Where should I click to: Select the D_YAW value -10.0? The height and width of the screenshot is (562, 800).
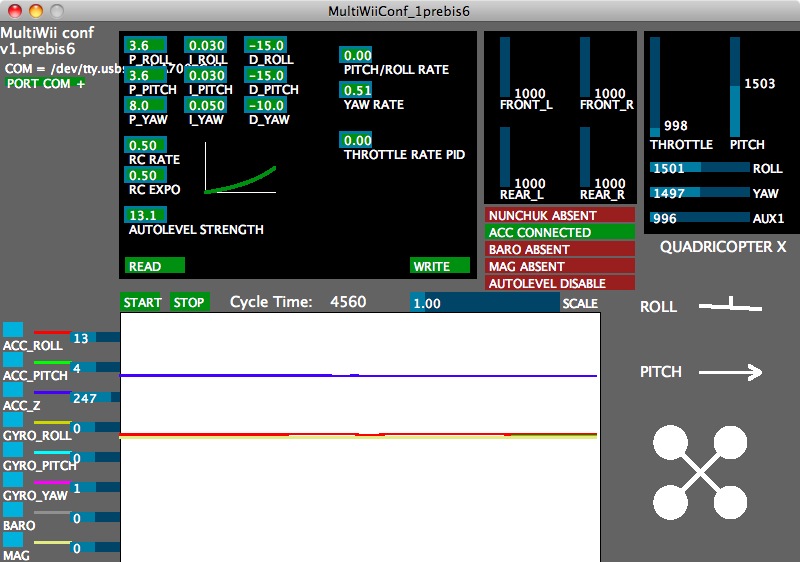point(266,106)
